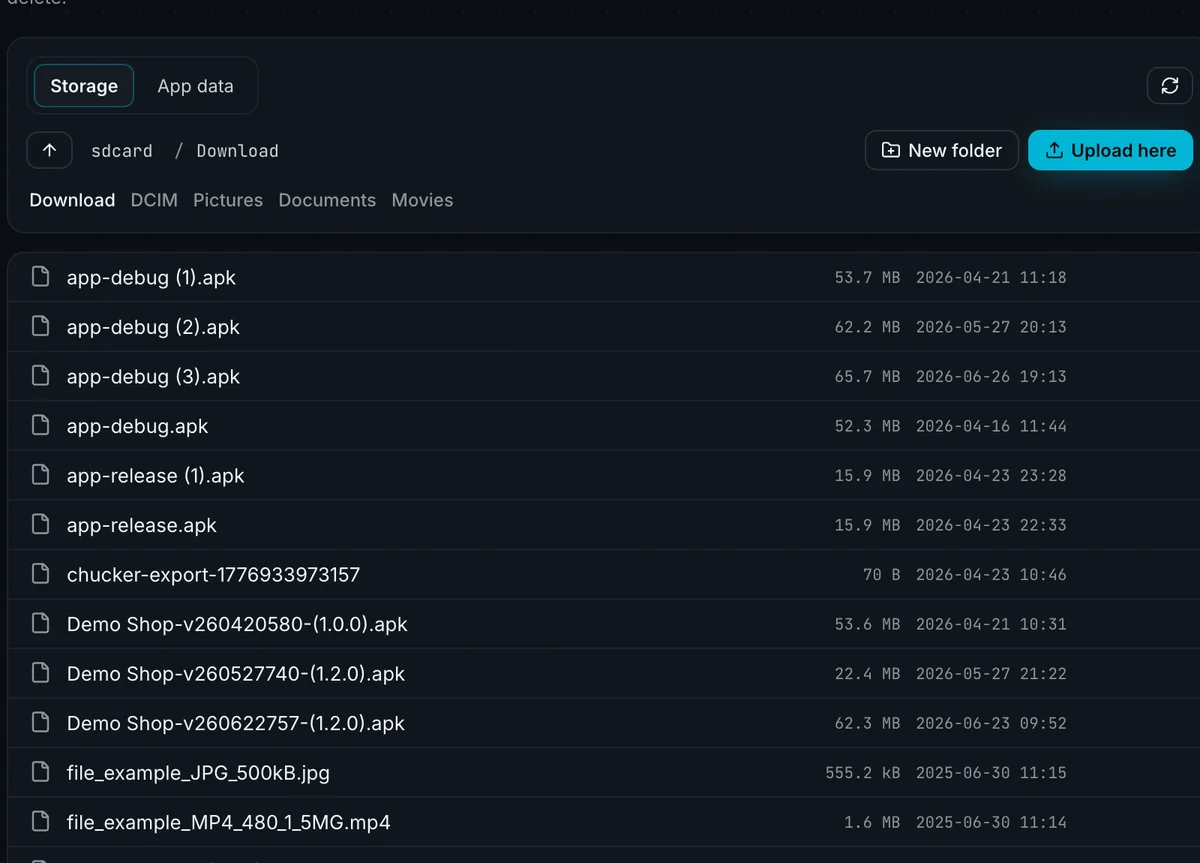Select file name app-release (1).apk
The height and width of the screenshot is (863, 1200).
tap(155, 475)
